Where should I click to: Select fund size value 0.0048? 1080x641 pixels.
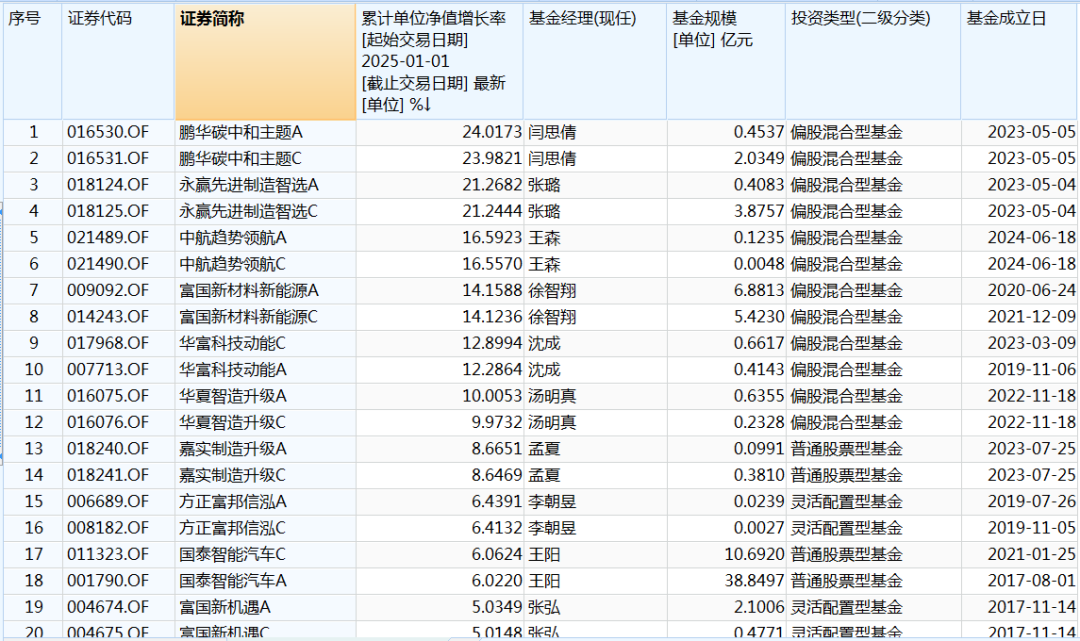[759, 264]
